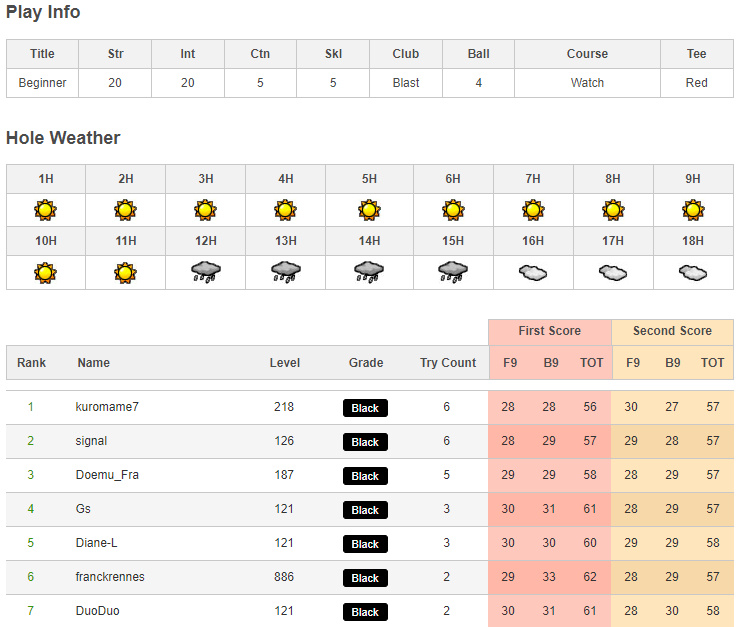Click the sun icon under 9H
The height and width of the screenshot is (627, 739).
tap(693, 210)
